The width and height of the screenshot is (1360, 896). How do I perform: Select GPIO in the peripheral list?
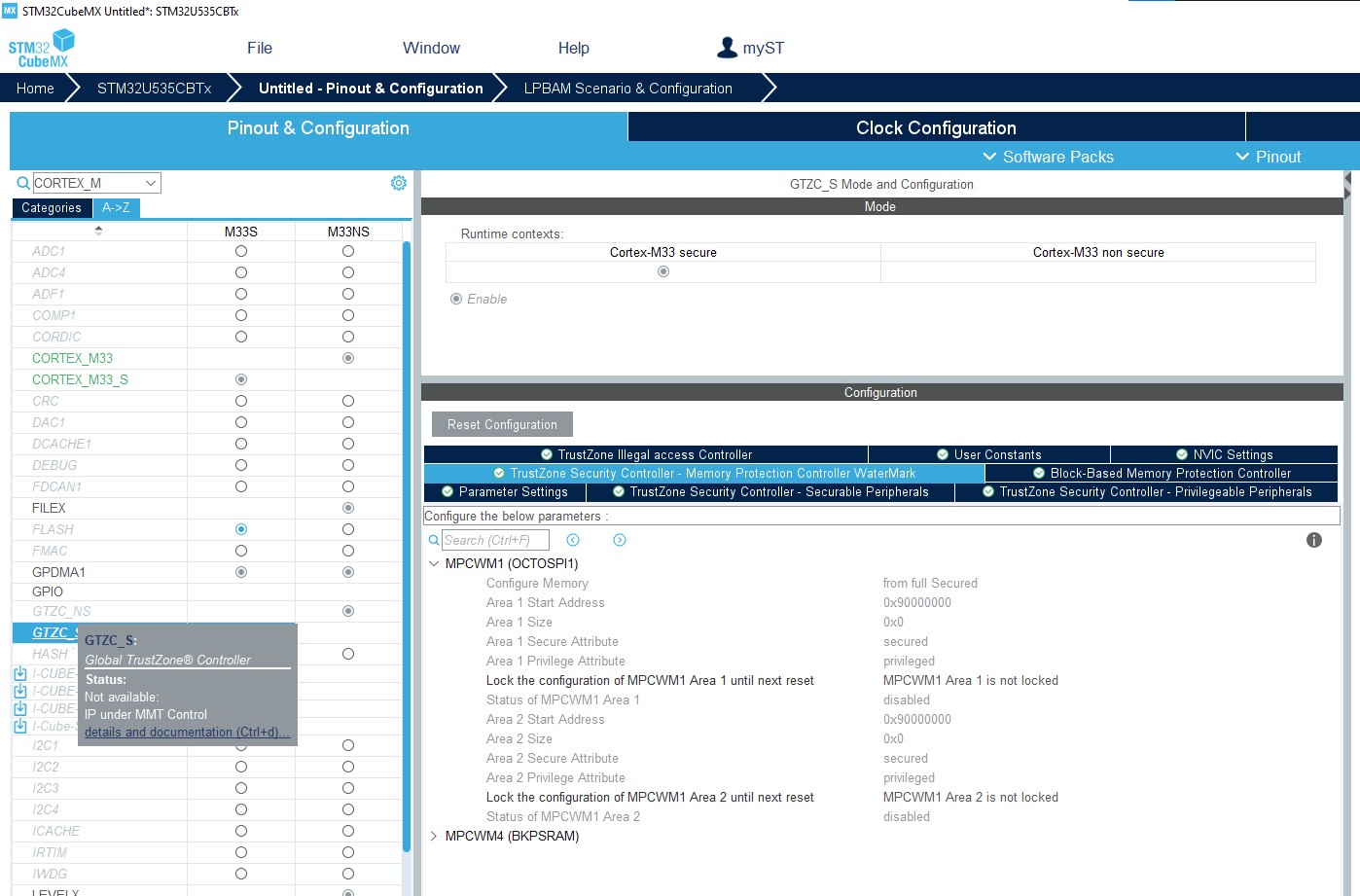pyautogui.click(x=48, y=591)
